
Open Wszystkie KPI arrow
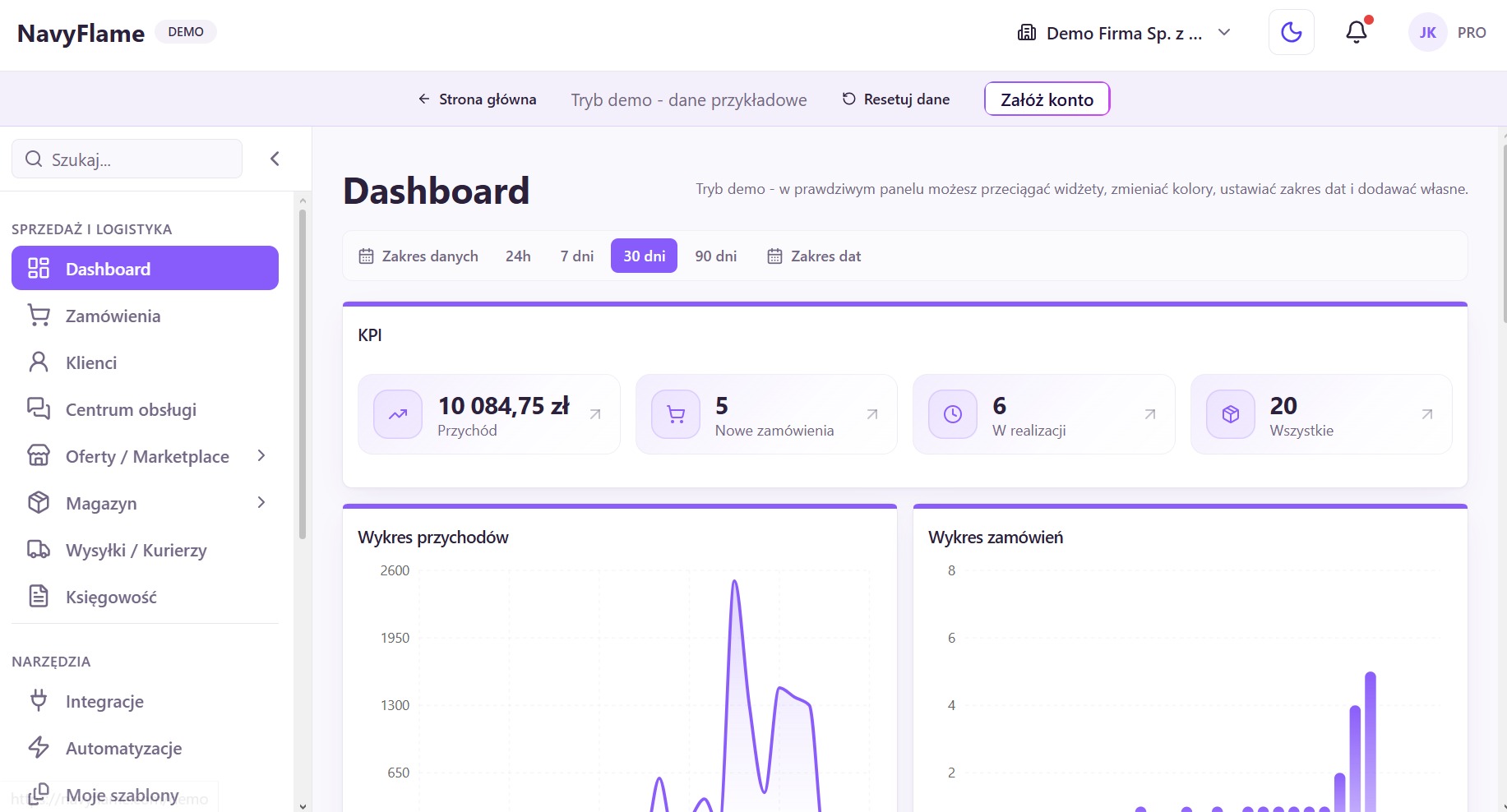click(x=1427, y=414)
